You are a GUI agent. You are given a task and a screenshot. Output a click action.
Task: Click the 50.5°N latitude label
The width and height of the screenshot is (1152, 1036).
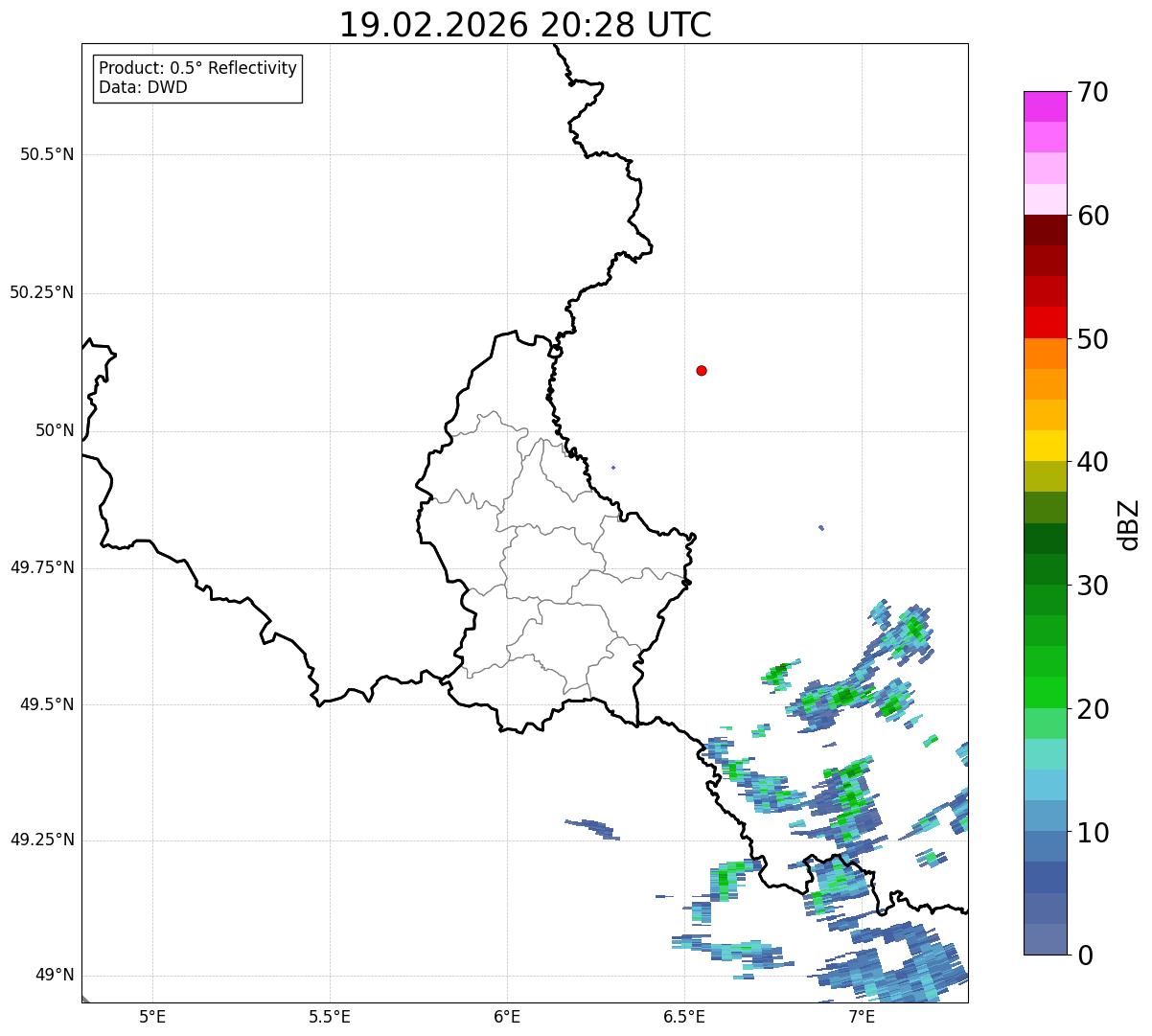point(47,154)
